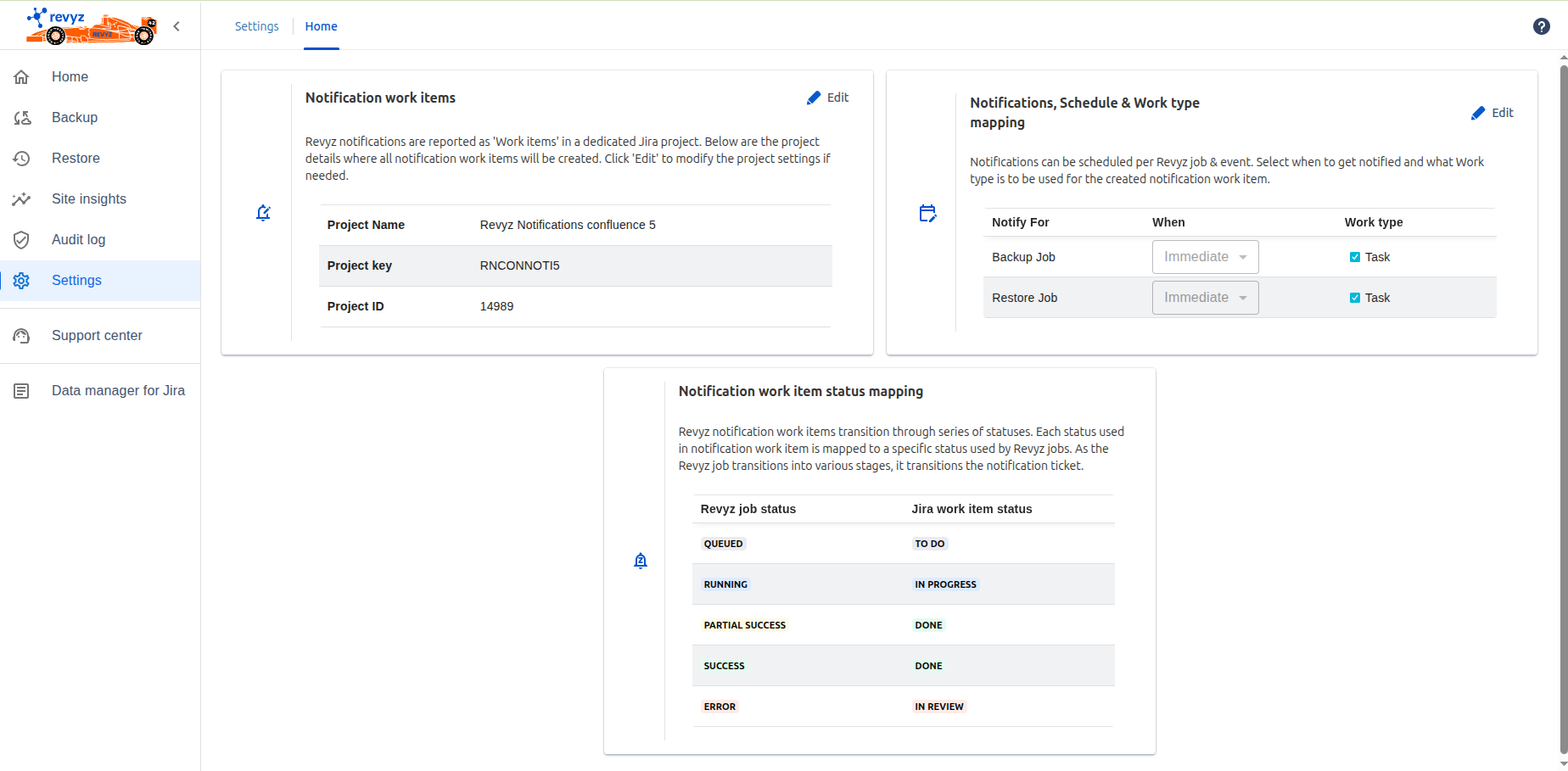Open the help question mark icon

point(1541,26)
